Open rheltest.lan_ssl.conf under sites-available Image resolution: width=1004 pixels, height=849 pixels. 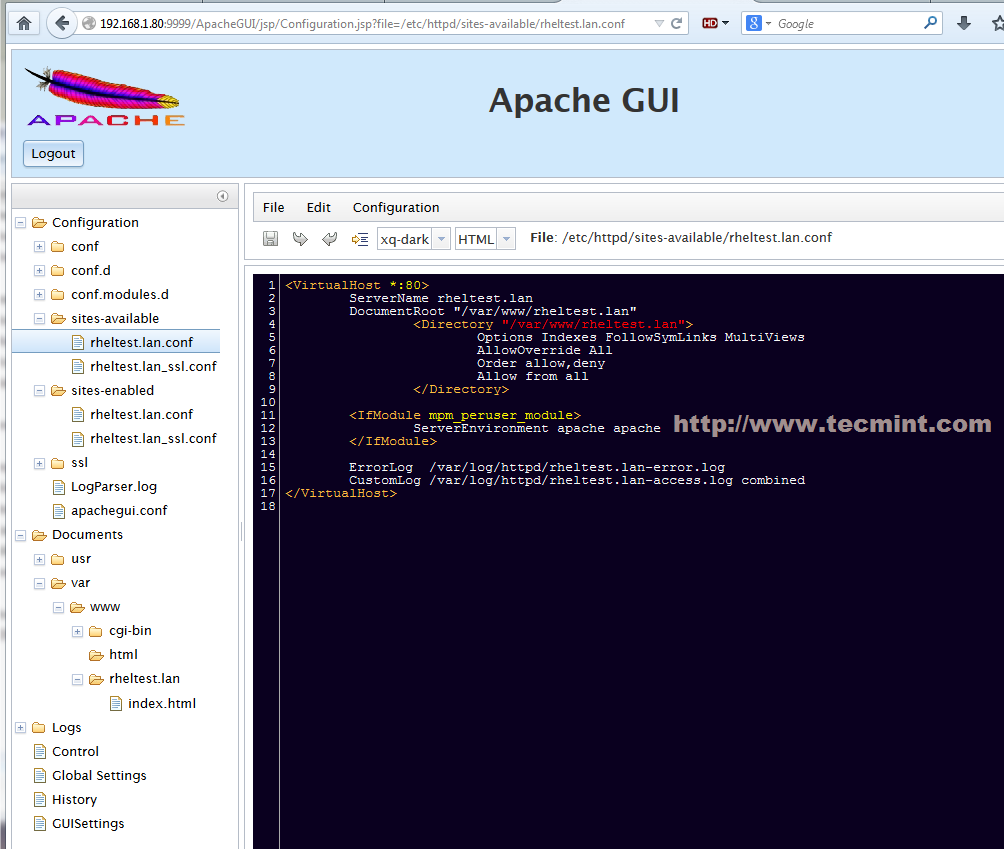153,367
